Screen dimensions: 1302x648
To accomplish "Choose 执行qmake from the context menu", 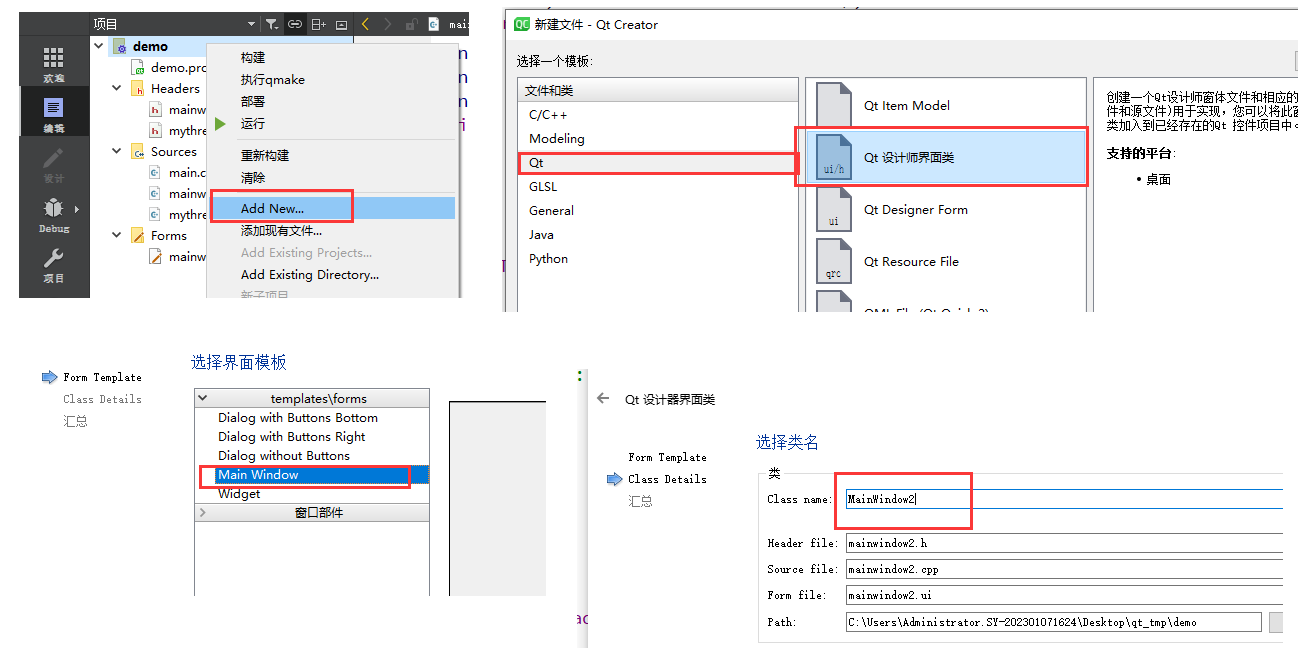I will click(273, 80).
